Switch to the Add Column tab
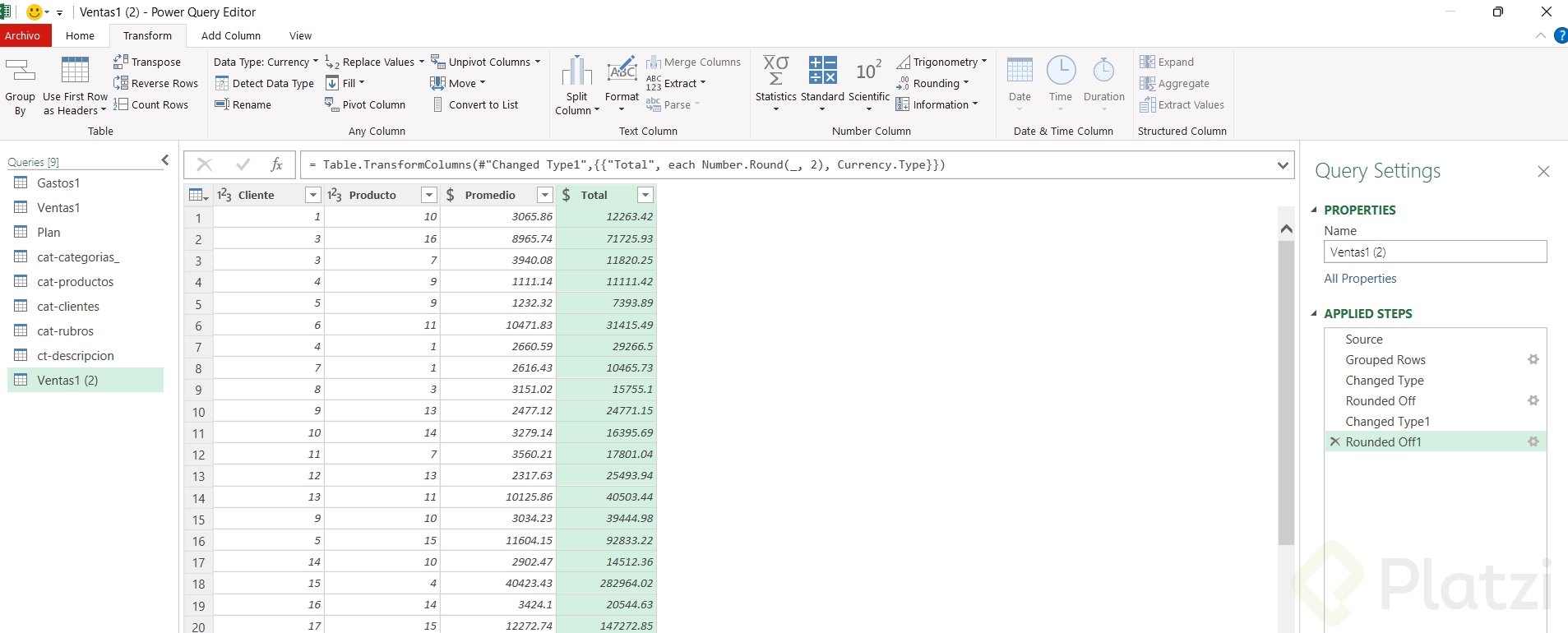 pos(230,35)
